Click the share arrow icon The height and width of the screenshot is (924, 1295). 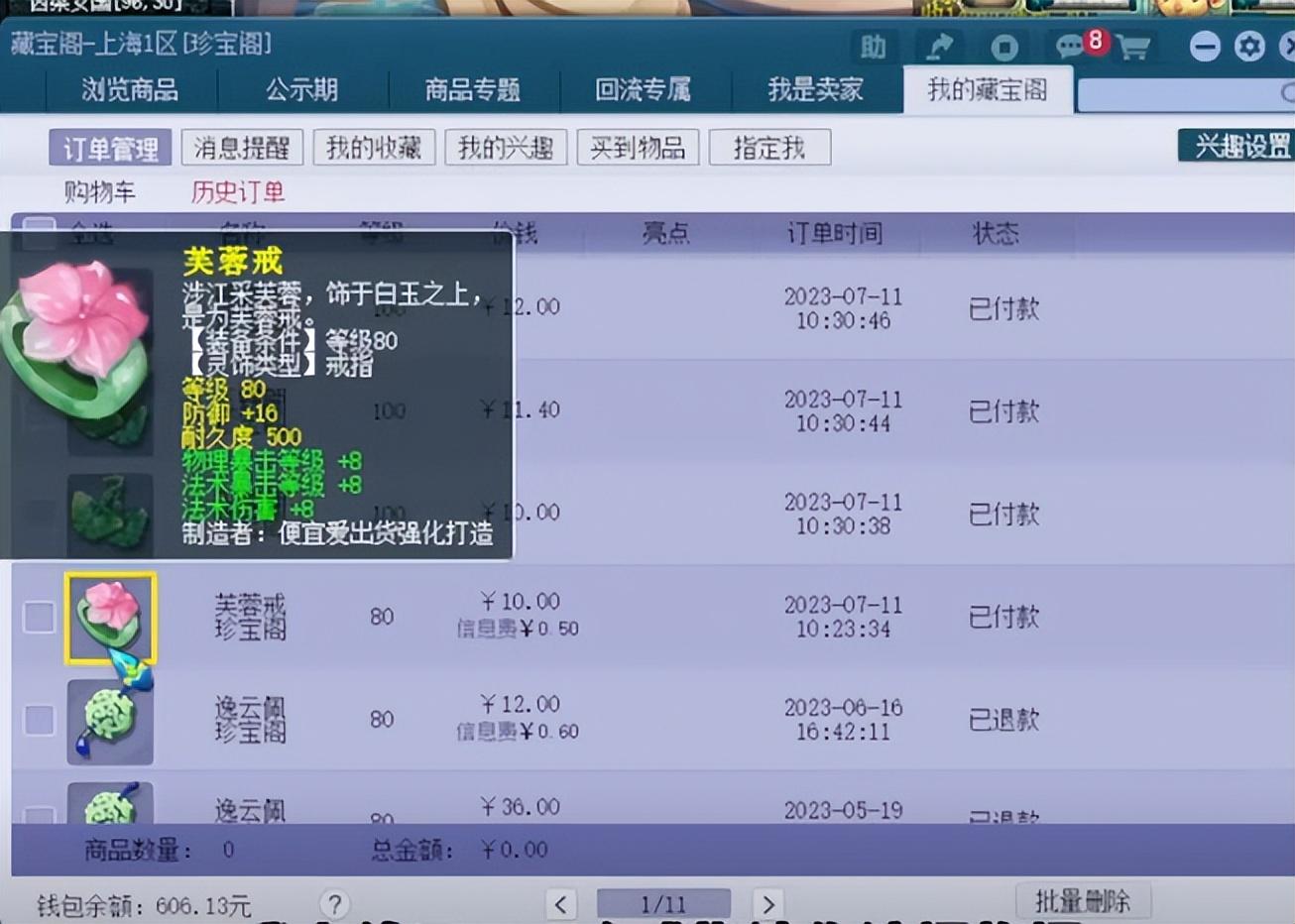tap(938, 47)
